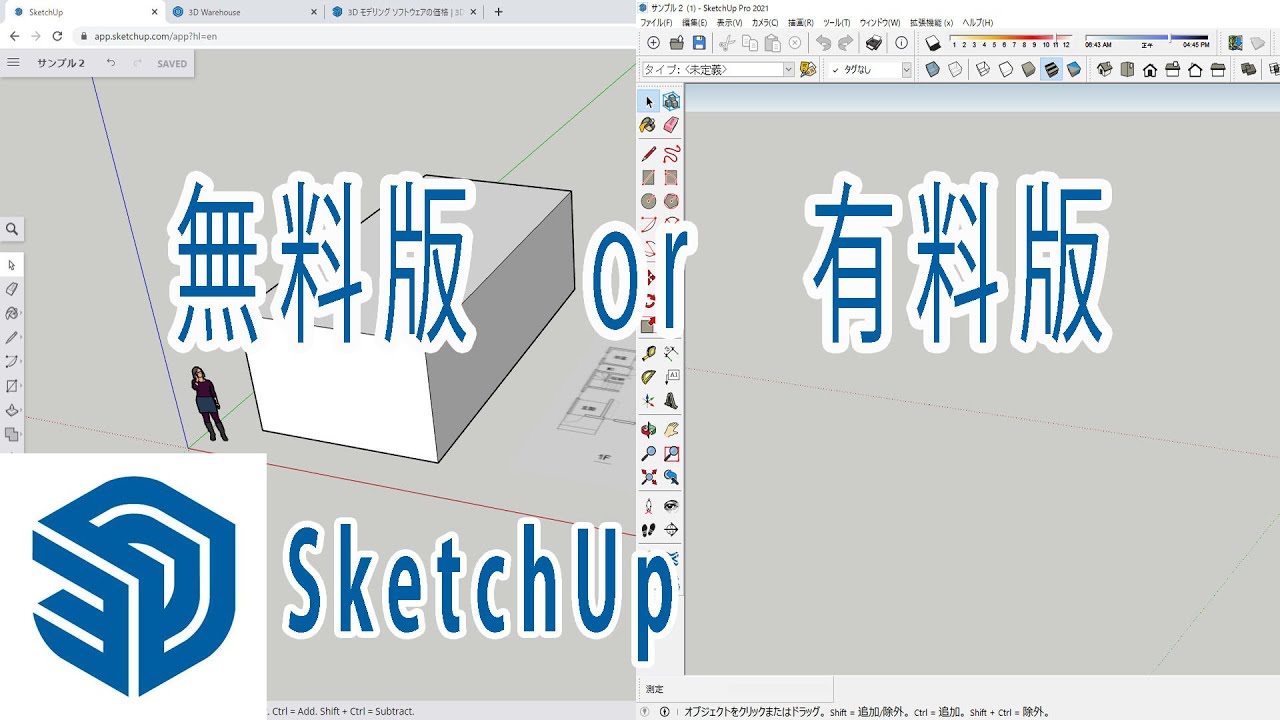This screenshot has height=720, width=1280.
Task: Open the hamburger menu in SketchUp web
Action: (13, 63)
